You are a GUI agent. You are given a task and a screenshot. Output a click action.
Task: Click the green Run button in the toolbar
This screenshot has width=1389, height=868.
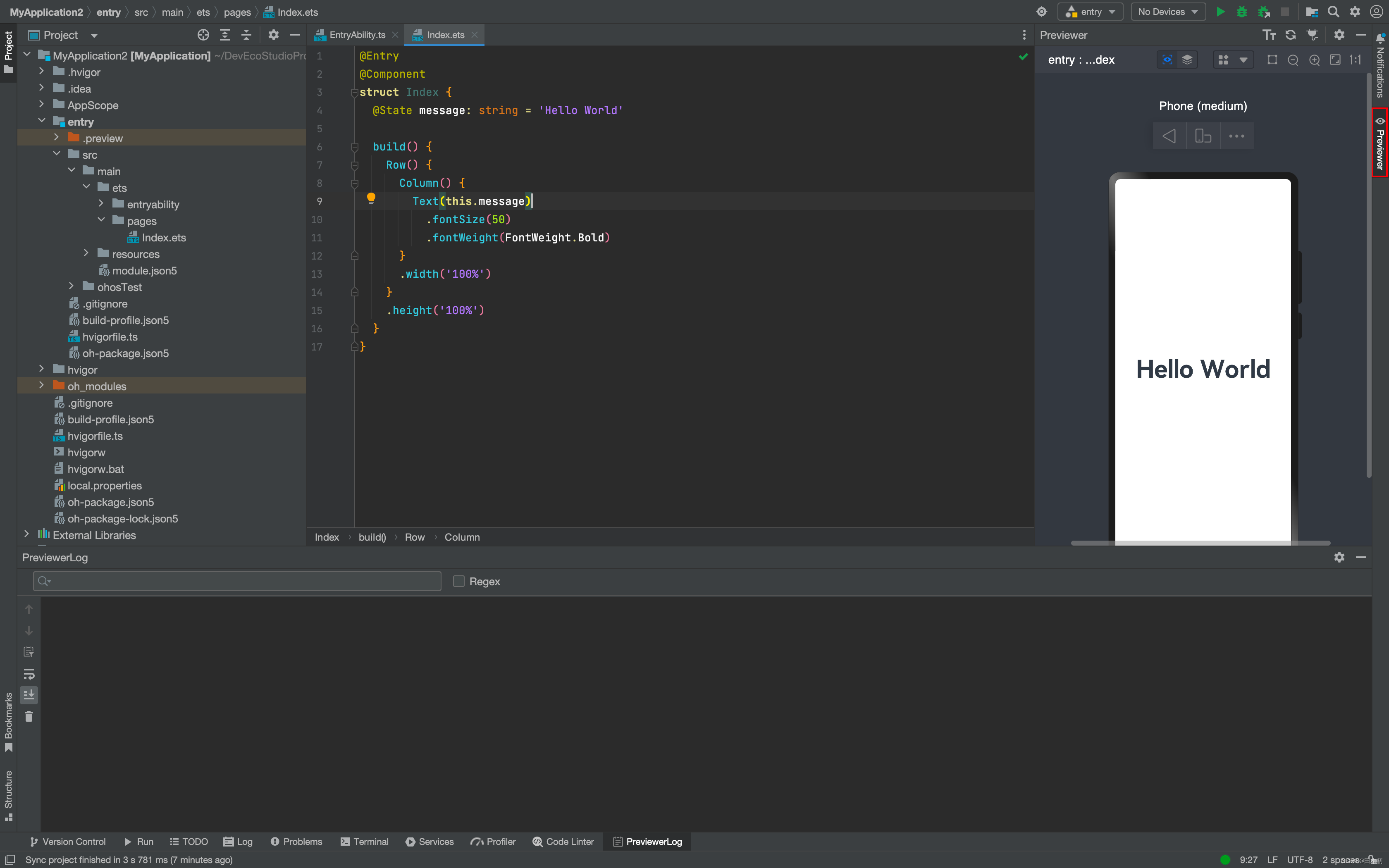coord(1220,12)
